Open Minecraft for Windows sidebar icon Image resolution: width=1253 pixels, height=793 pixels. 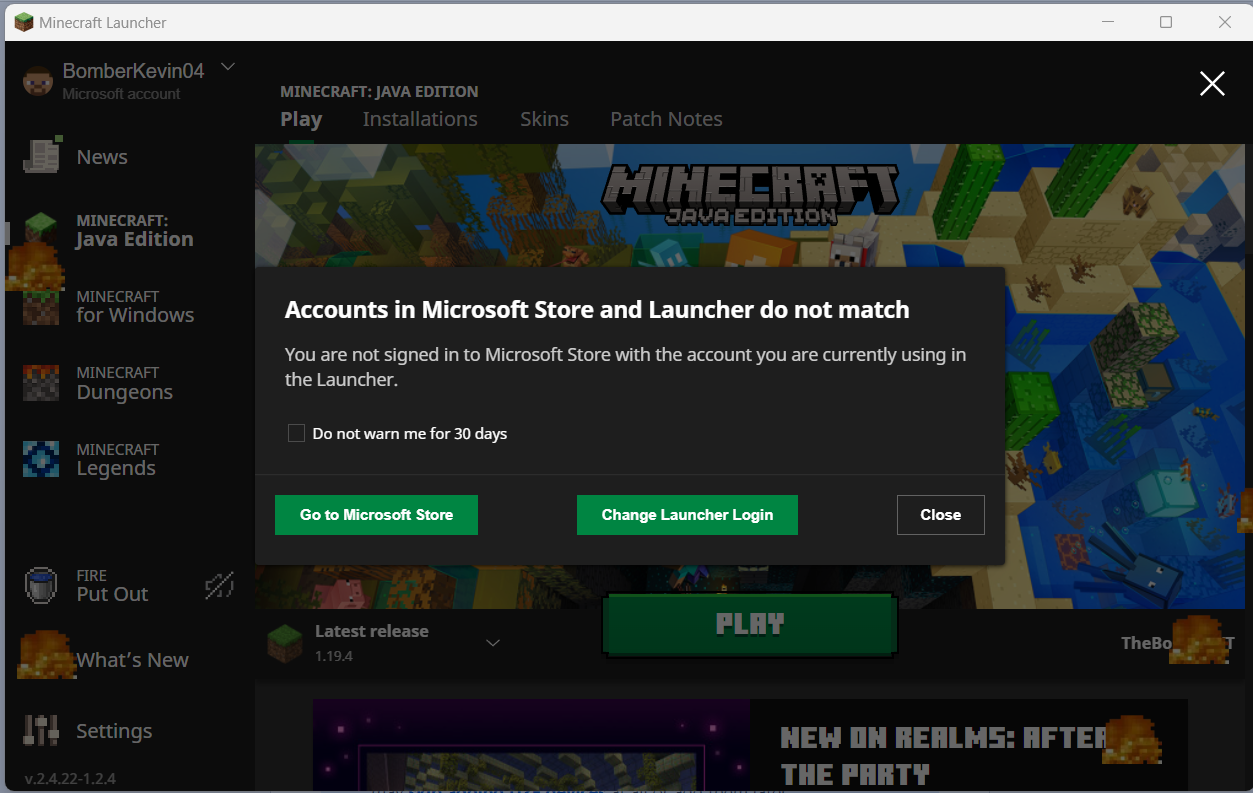(42, 306)
